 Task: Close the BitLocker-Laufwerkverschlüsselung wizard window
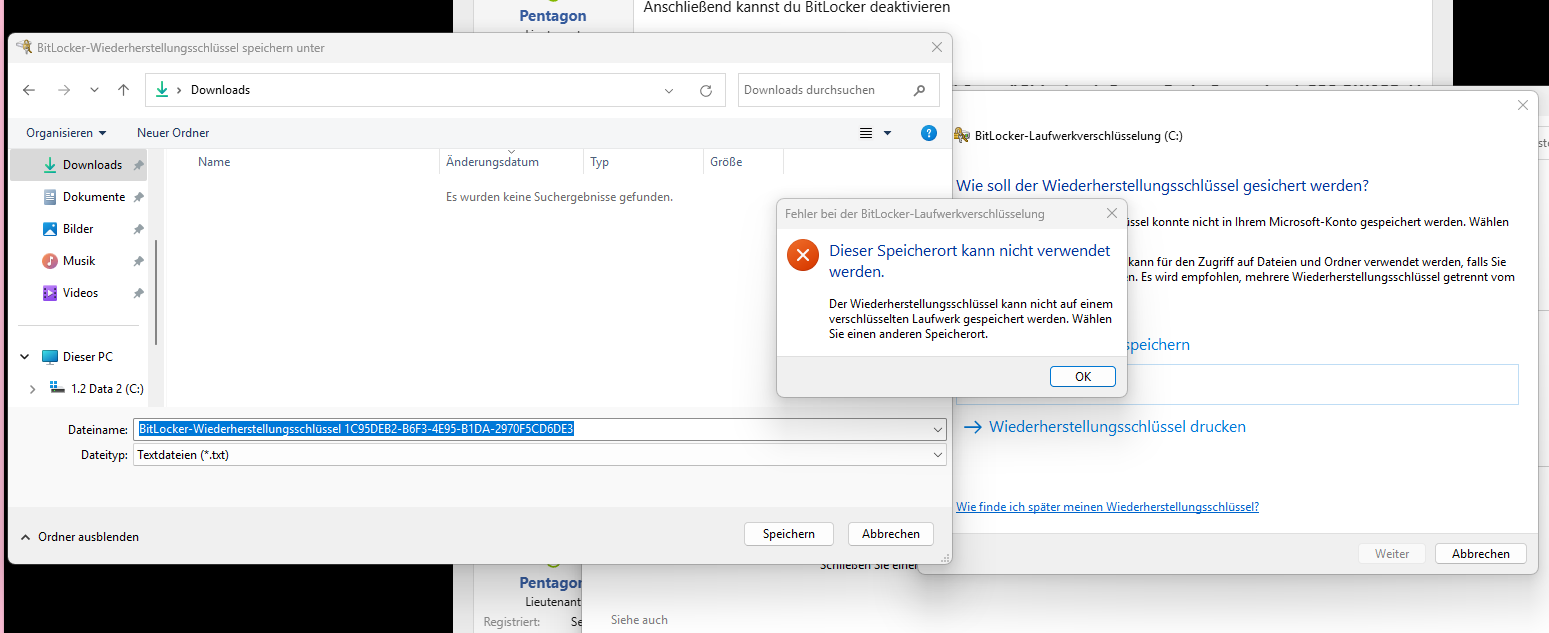[x=1523, y=104]
